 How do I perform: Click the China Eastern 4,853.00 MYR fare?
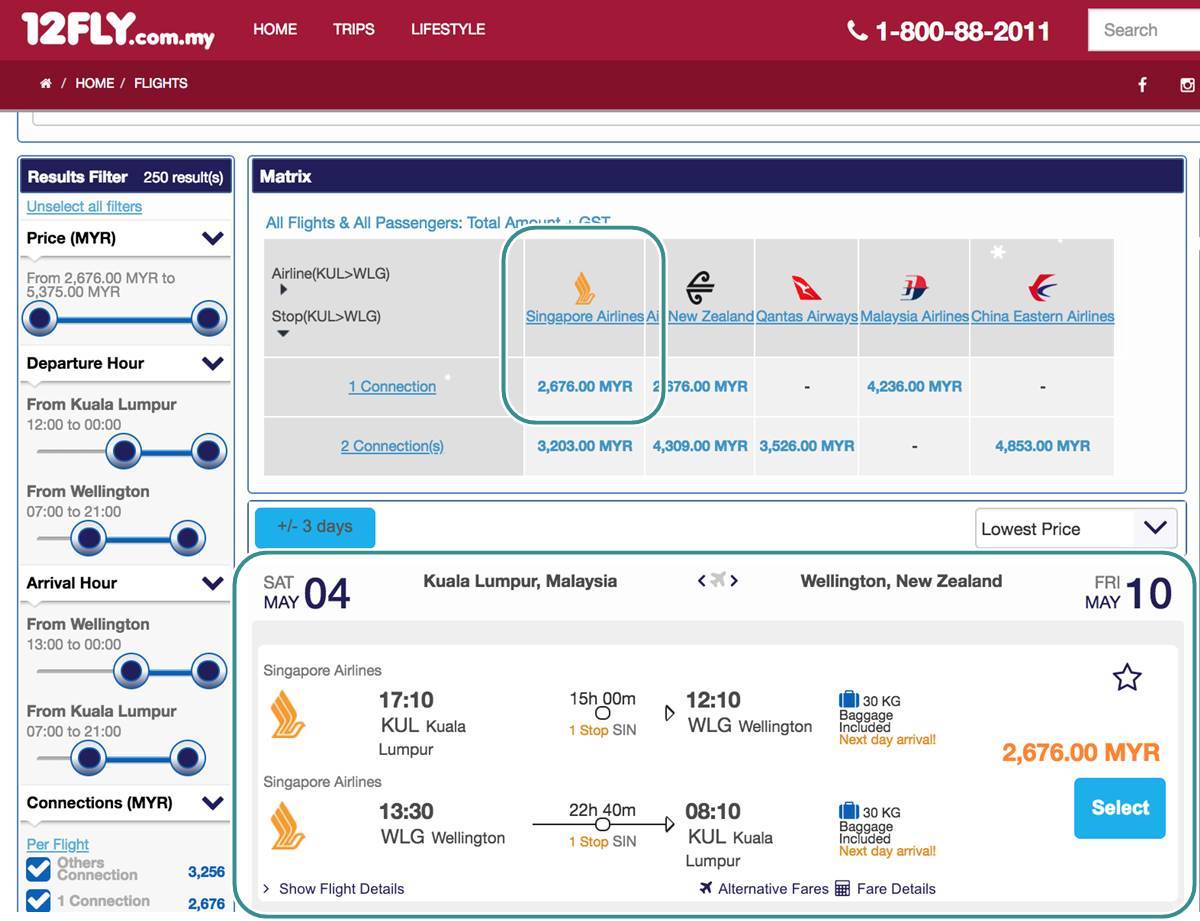click(x=1042, y=446)
